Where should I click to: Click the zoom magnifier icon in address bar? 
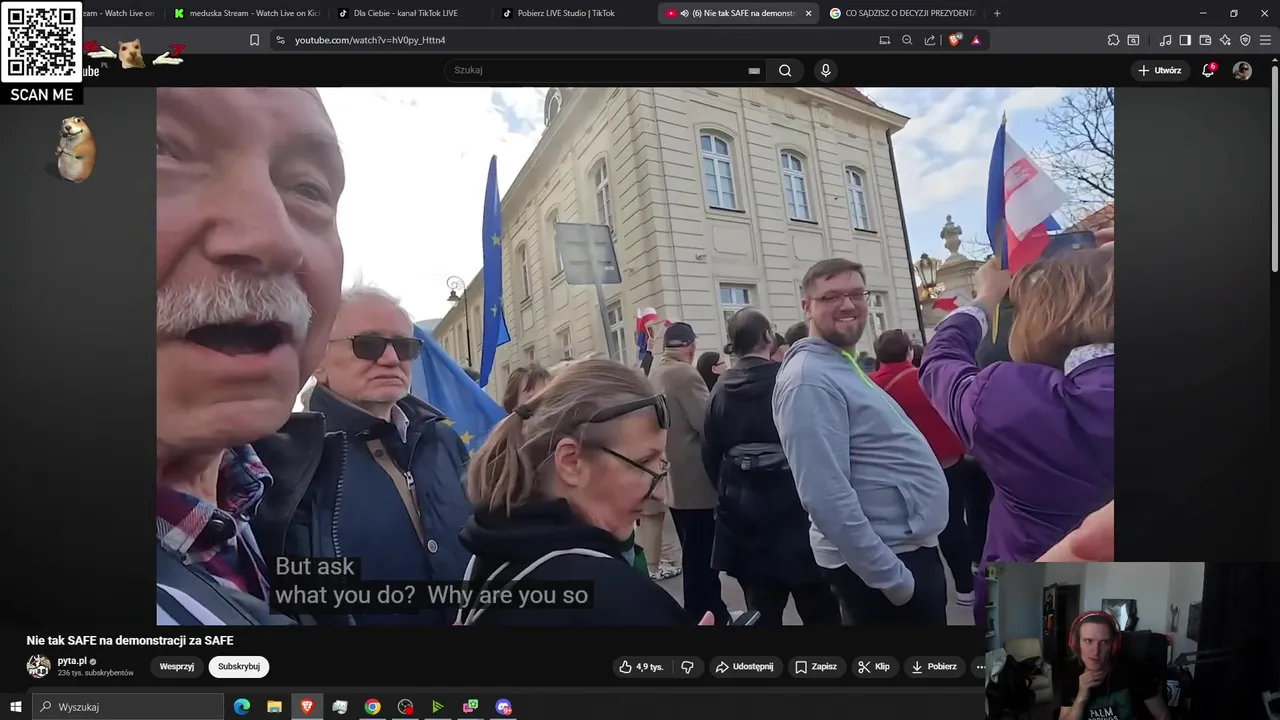click(x=907, y=40)
